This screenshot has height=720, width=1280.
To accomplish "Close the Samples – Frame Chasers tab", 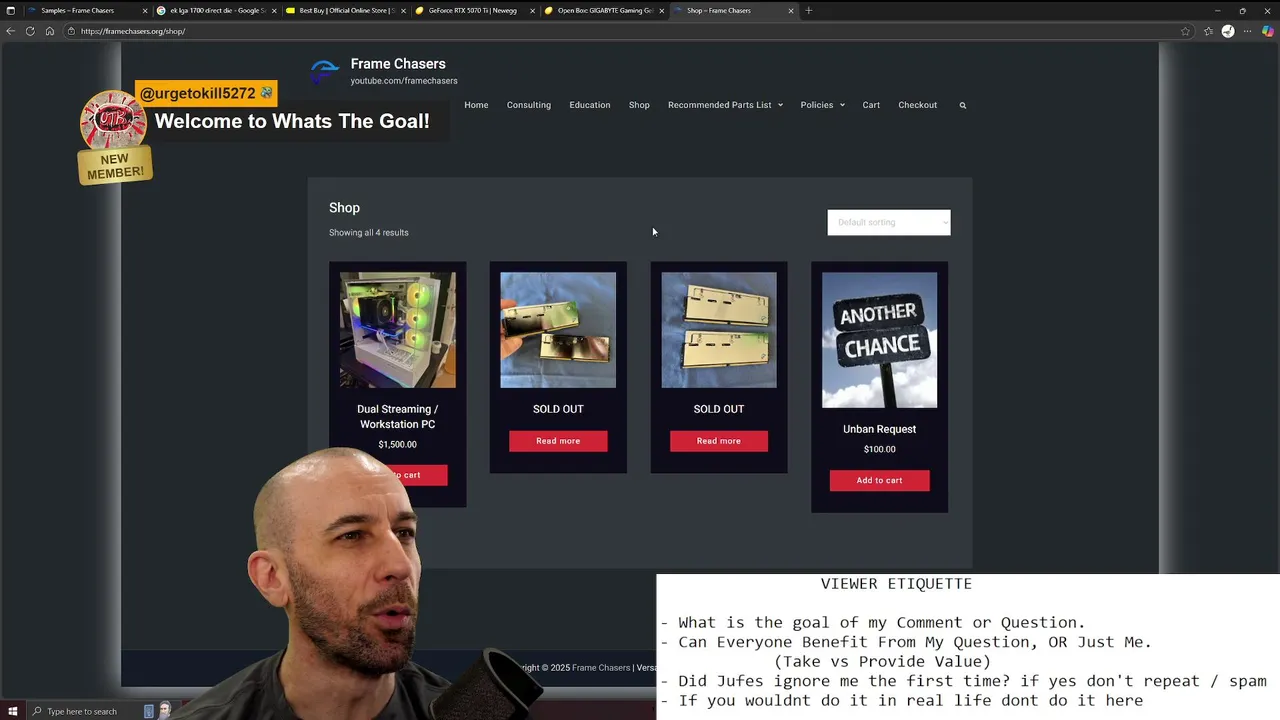I will [x=145, y=10].
